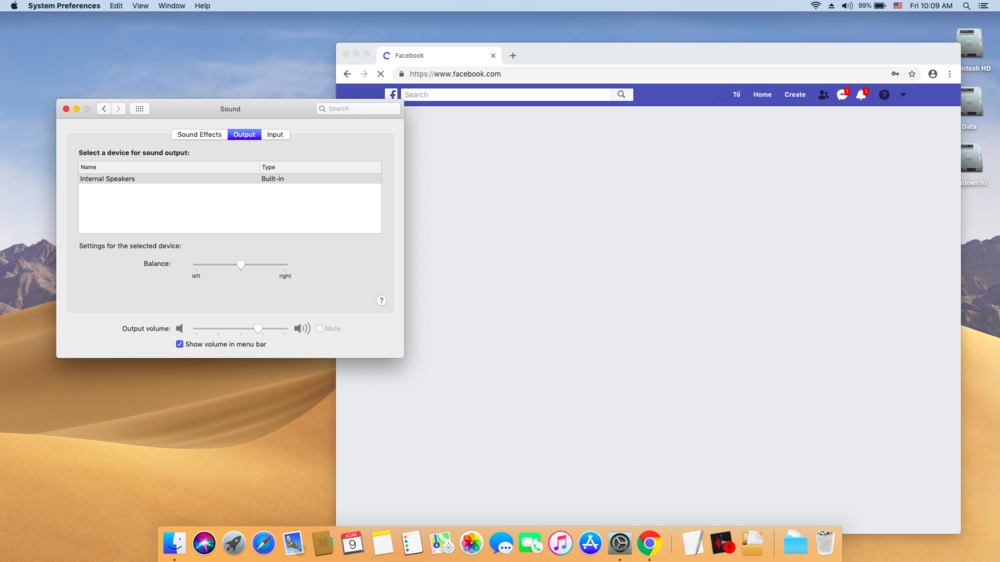The width and height of the screenshot is (1000, 562).
Task: Switch to the Sound Effects tab
Action: pyautogui.click(x=200, y=134)
